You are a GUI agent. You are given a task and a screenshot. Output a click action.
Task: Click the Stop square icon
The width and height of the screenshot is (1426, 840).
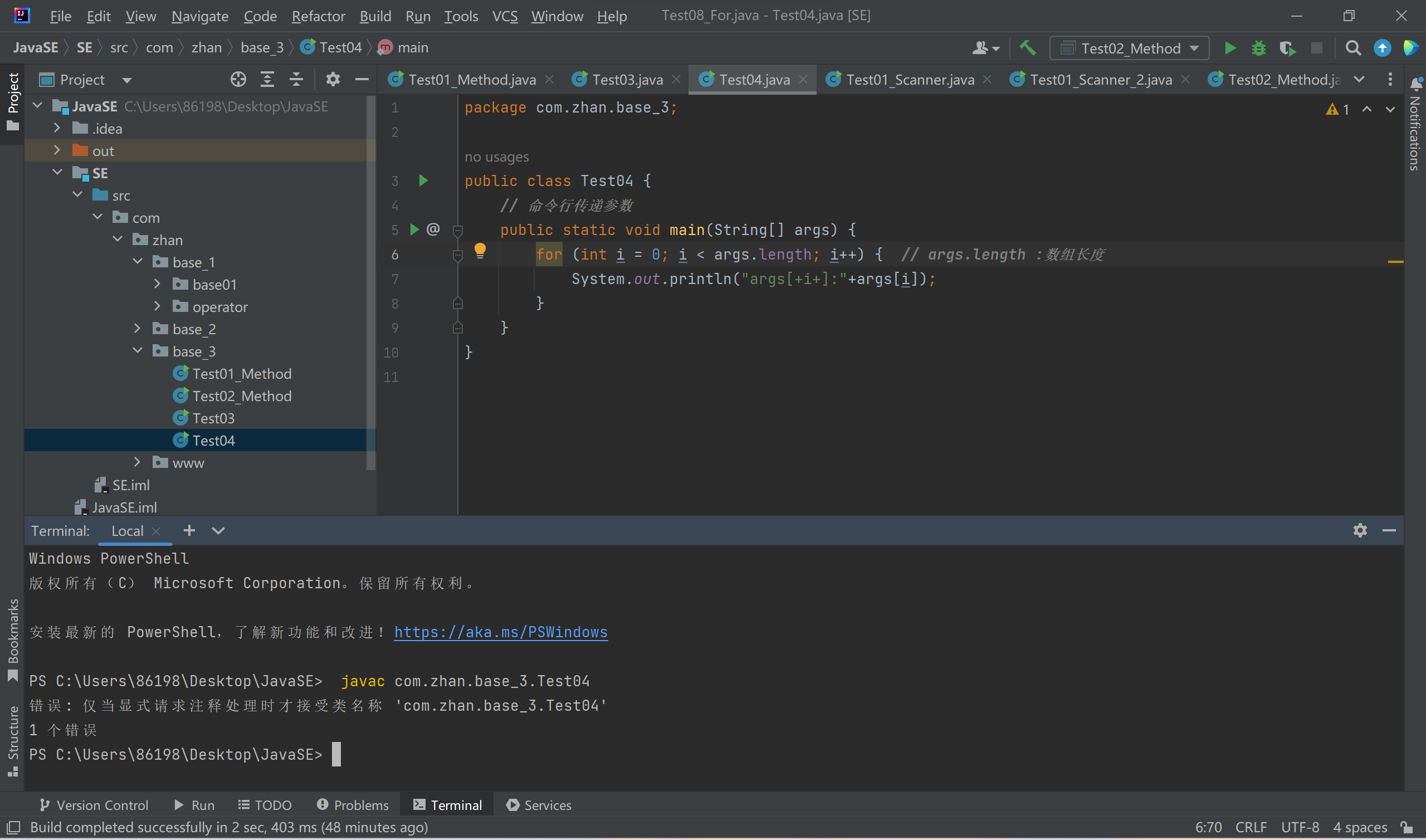click(x=1317, y=48)
